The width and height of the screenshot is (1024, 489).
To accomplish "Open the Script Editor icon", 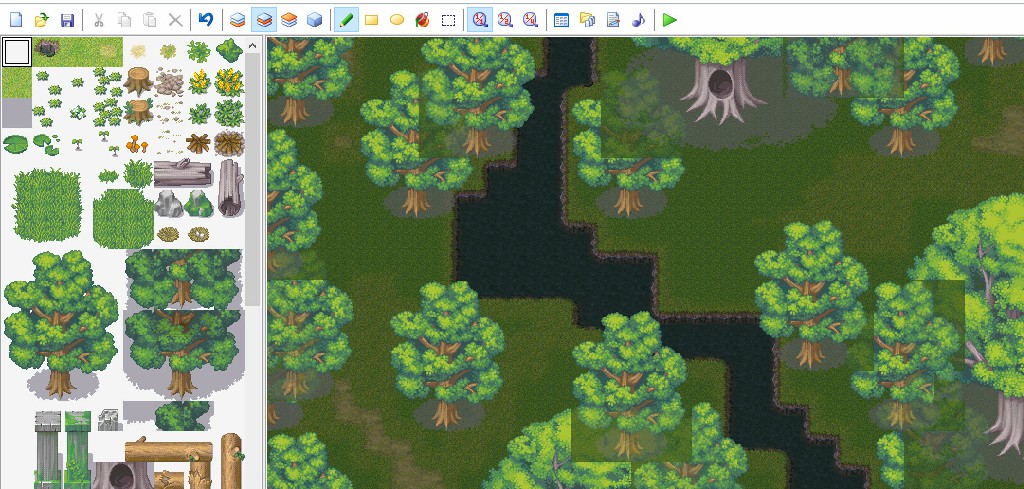I will tap(613, 20).
